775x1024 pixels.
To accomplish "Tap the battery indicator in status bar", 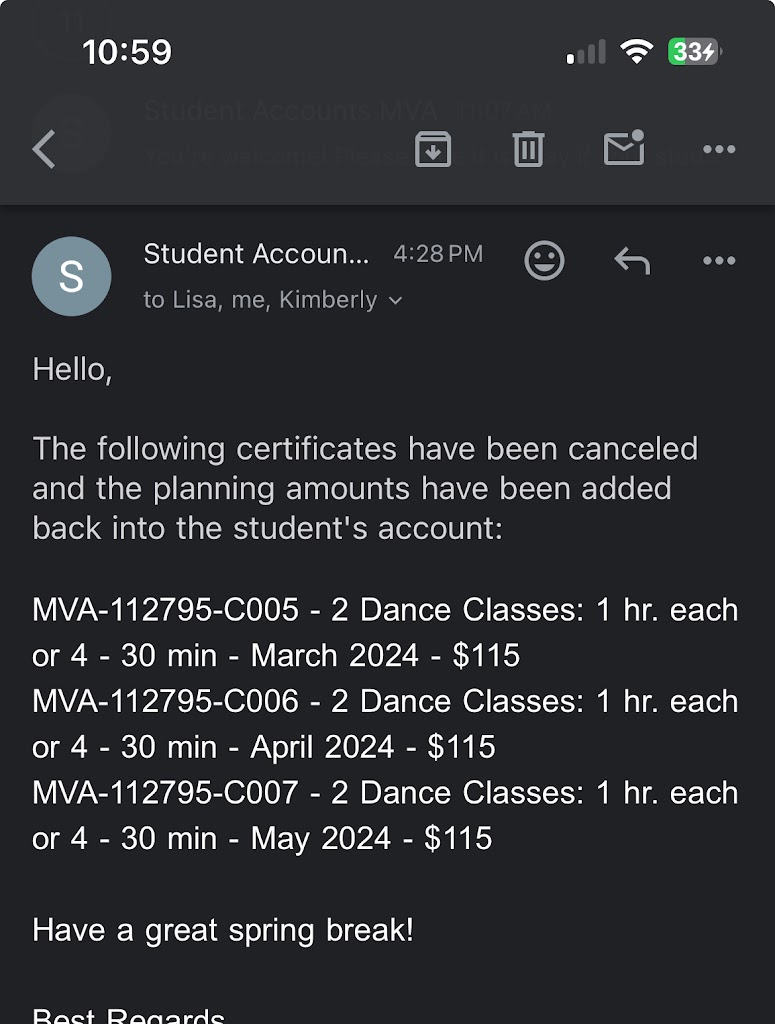I will click(x=694, y=52).
